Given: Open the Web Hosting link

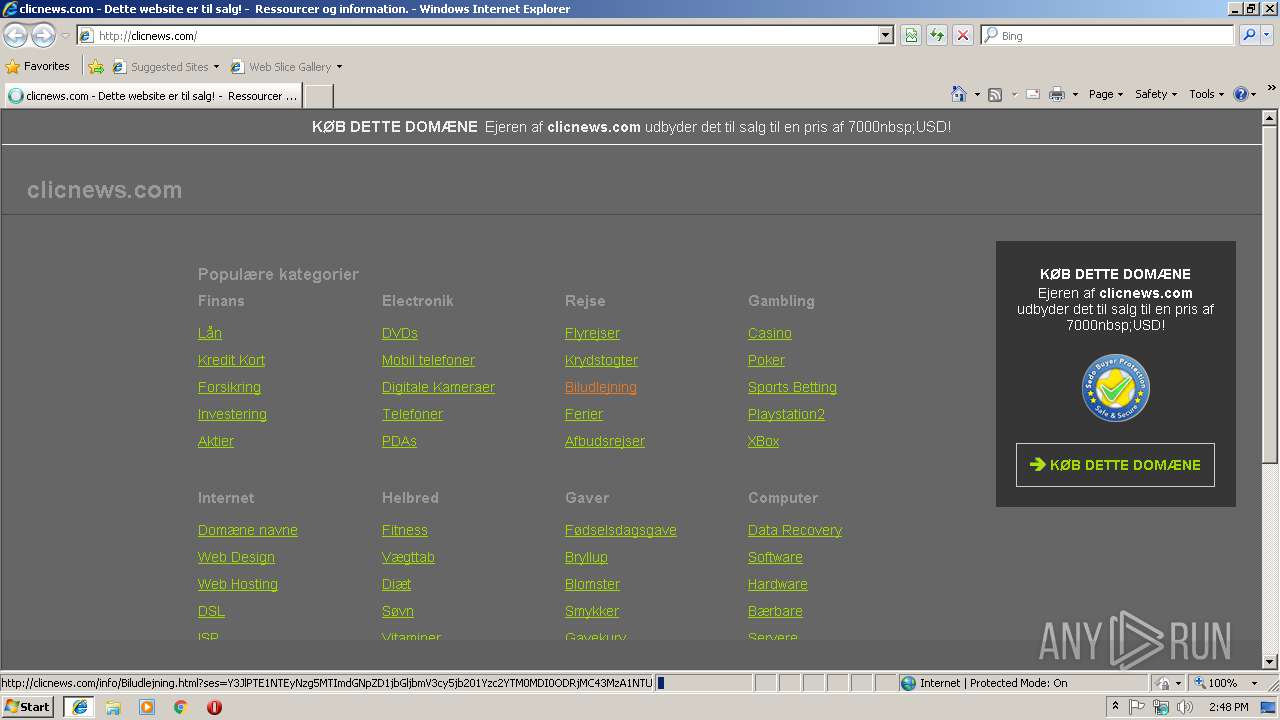Looking at the screenshot, I should [238, 584].
